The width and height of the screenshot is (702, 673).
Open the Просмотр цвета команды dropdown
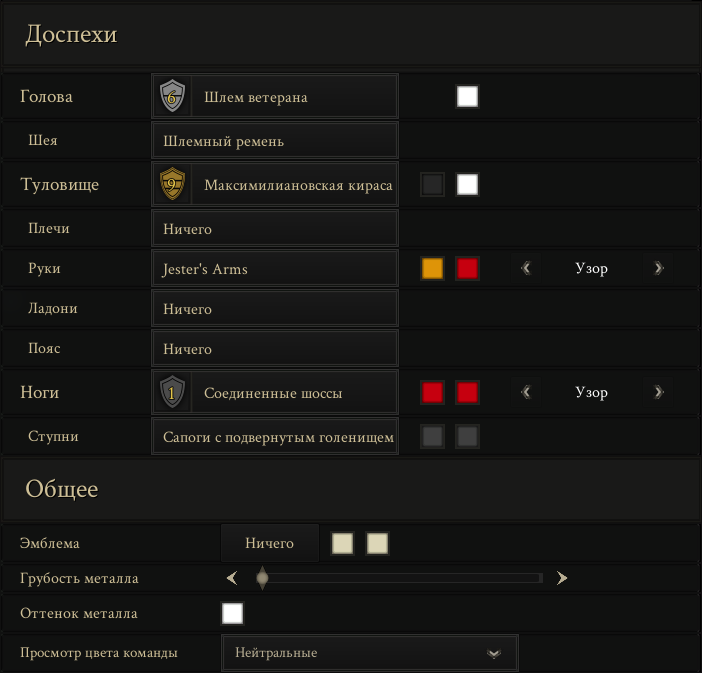point(370,652)
